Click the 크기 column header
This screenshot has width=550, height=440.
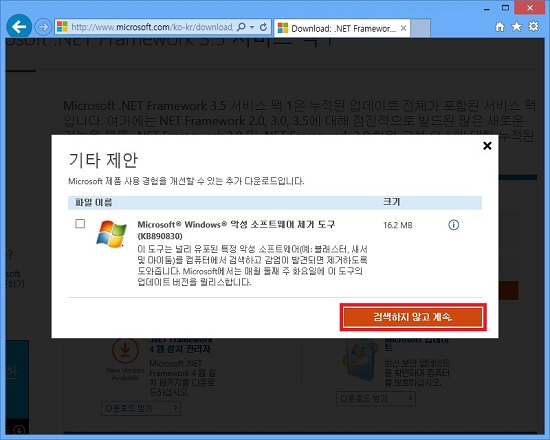(x=391, y=202)
